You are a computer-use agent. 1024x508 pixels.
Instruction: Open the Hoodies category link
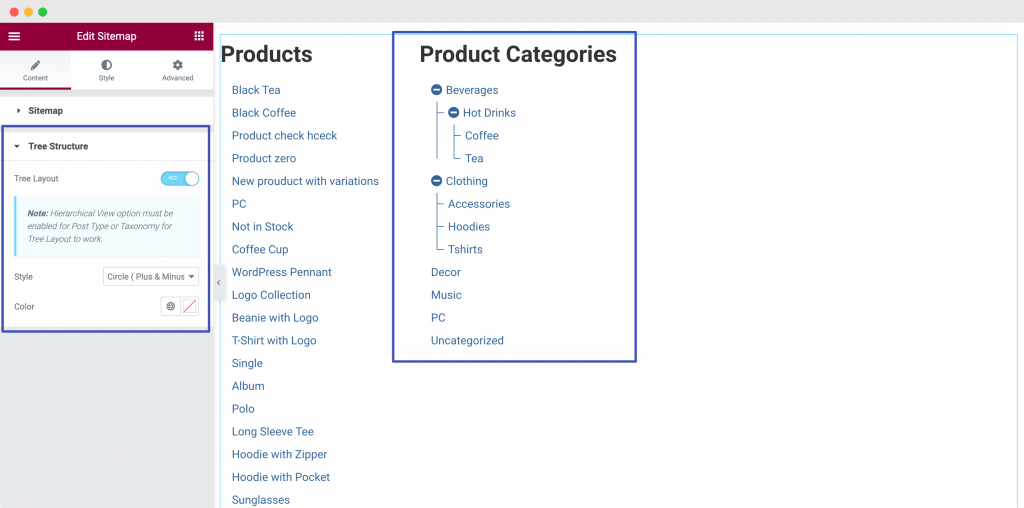pos(469,227)
